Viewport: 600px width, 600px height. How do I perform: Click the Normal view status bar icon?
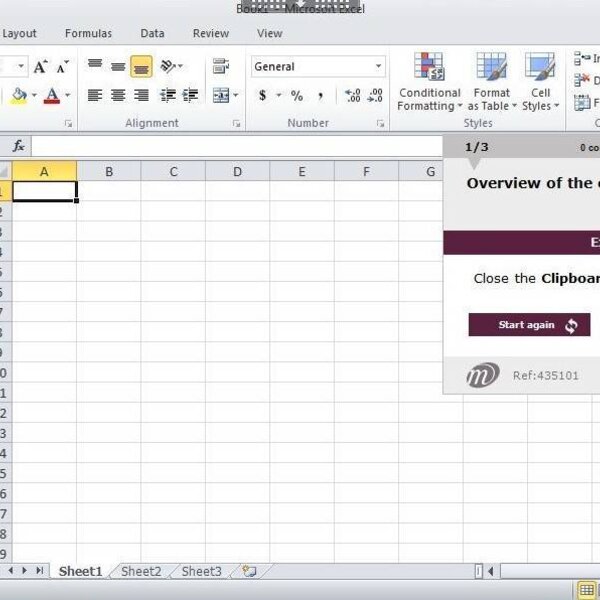(x=587, y=590)
